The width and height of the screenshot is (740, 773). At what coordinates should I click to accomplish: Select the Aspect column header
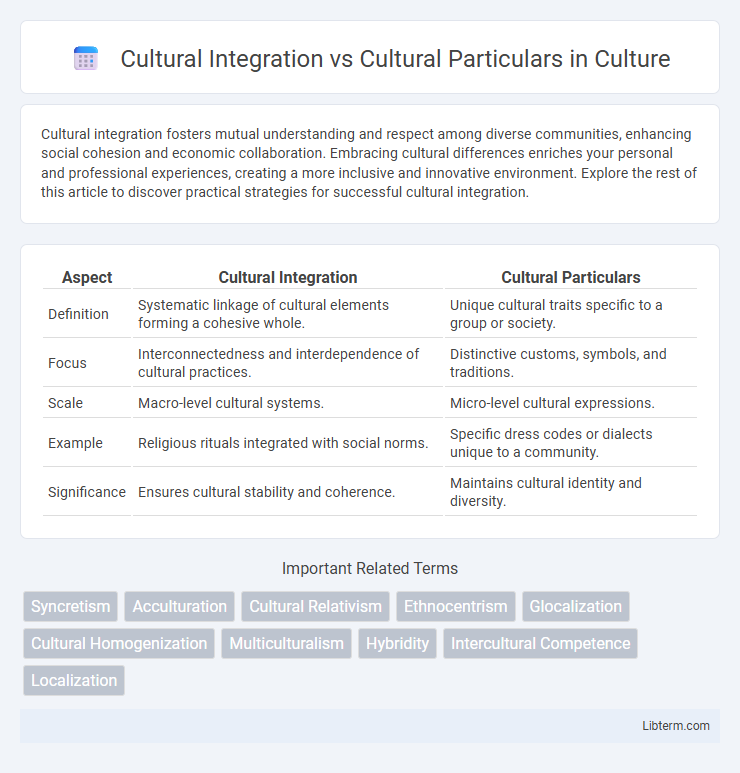pyautogui.click(x=87, y=278)
